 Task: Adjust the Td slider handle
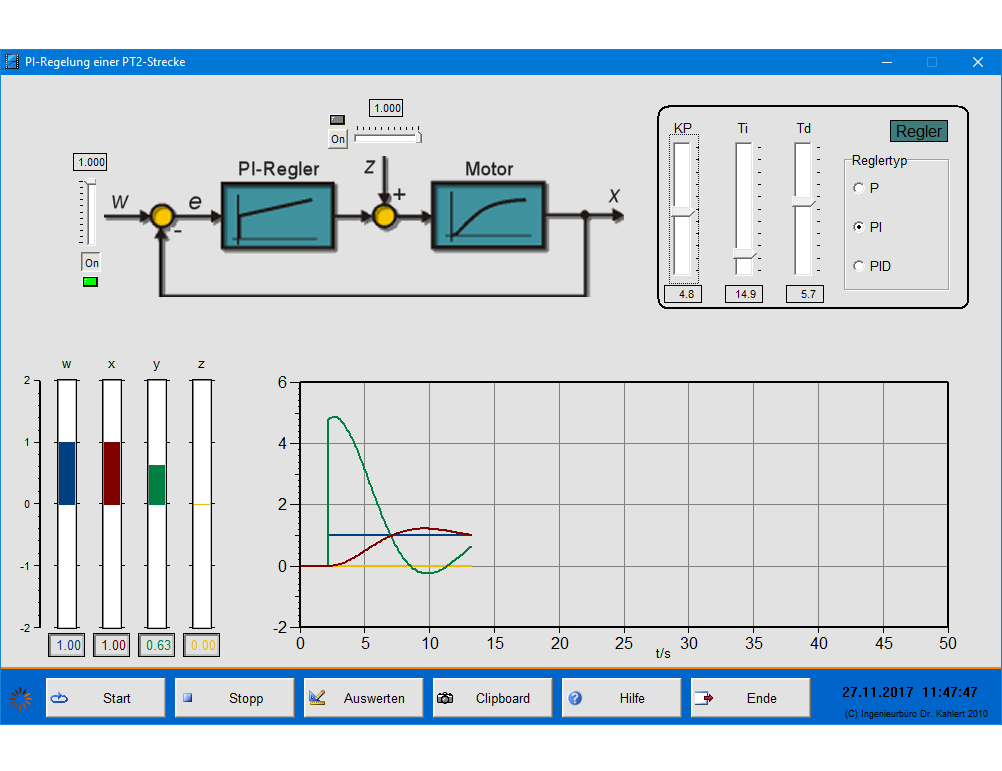804,201
